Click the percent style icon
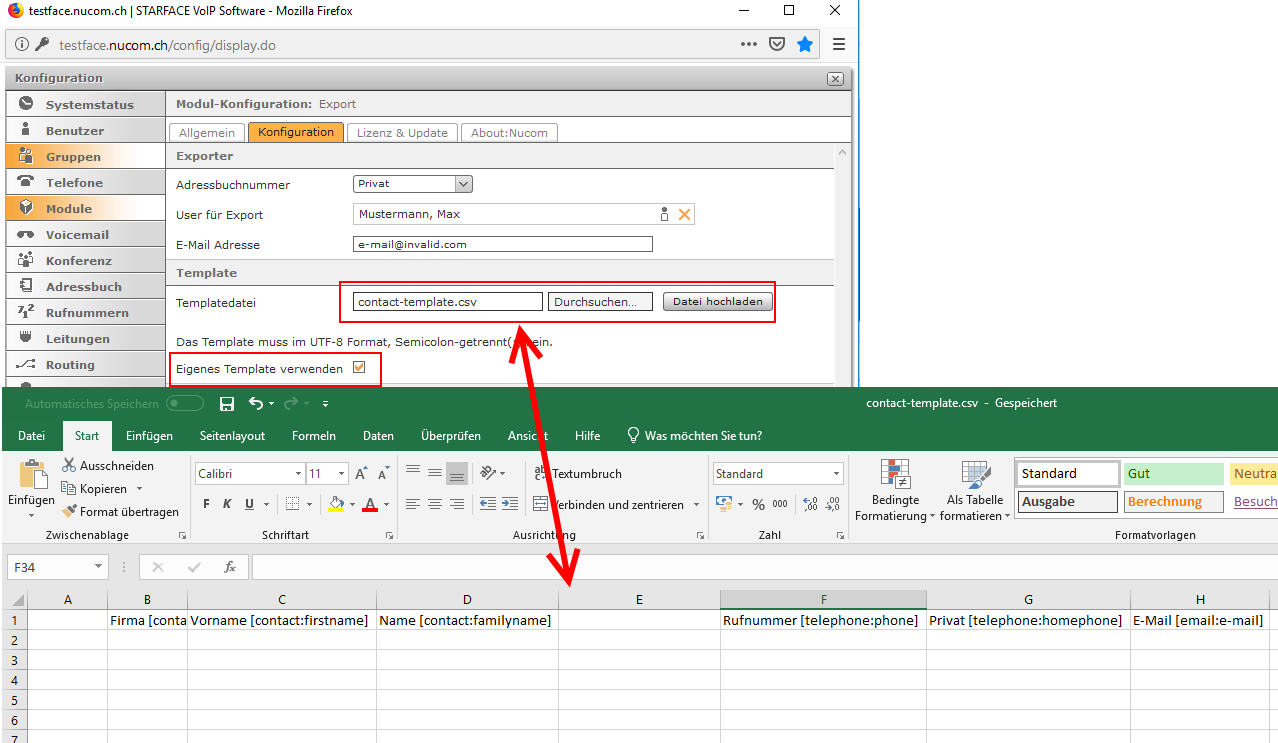 pos(758,504)
